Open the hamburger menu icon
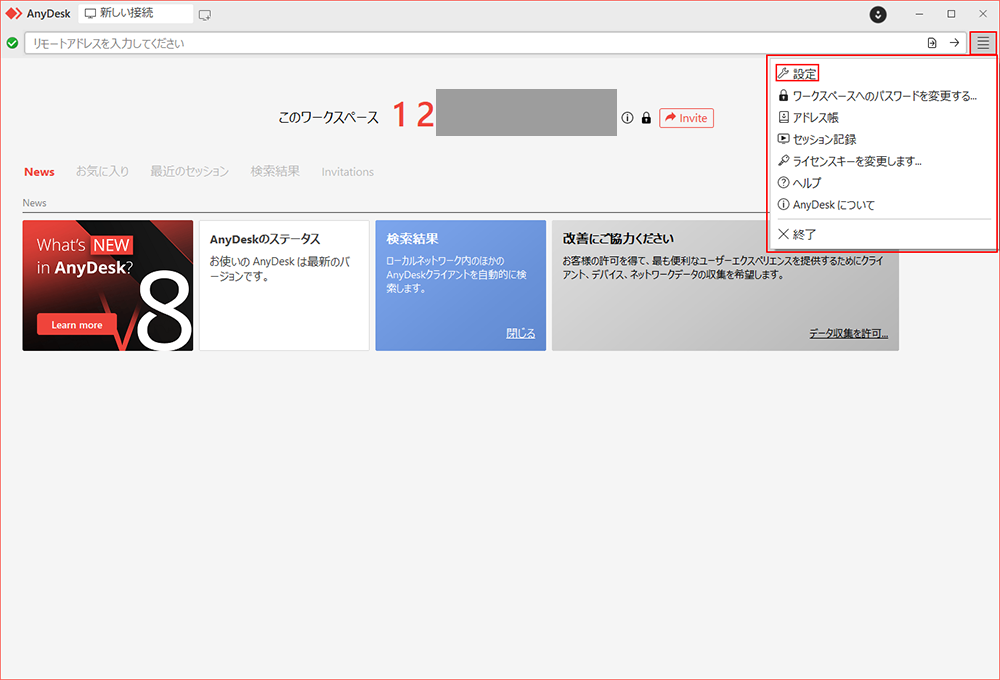This screenshot has width=1000, height=680. point(982,43)
